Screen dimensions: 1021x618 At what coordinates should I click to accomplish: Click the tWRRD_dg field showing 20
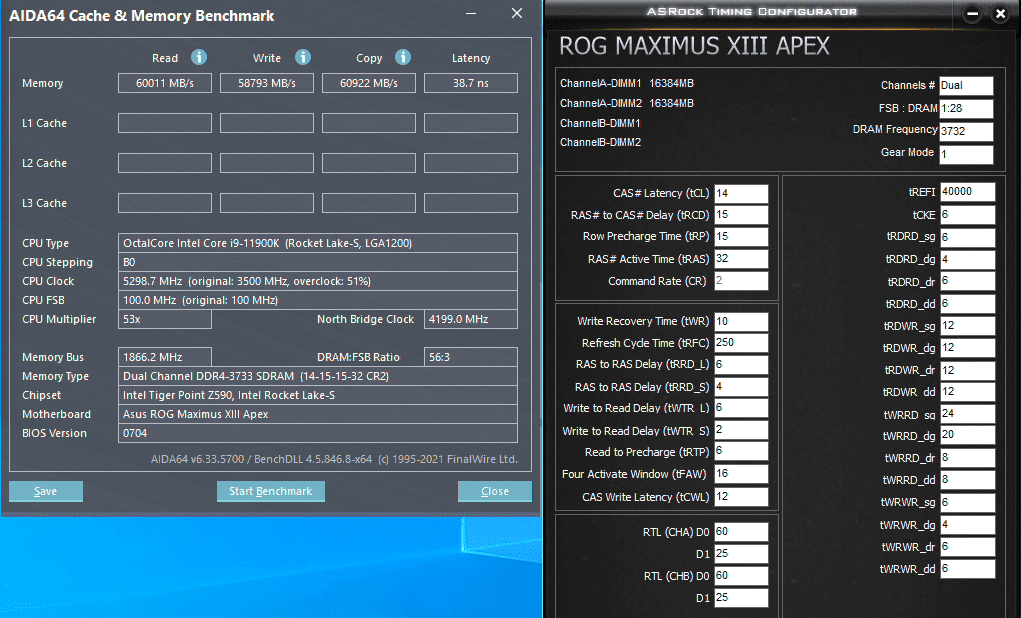tap(968, 436)
